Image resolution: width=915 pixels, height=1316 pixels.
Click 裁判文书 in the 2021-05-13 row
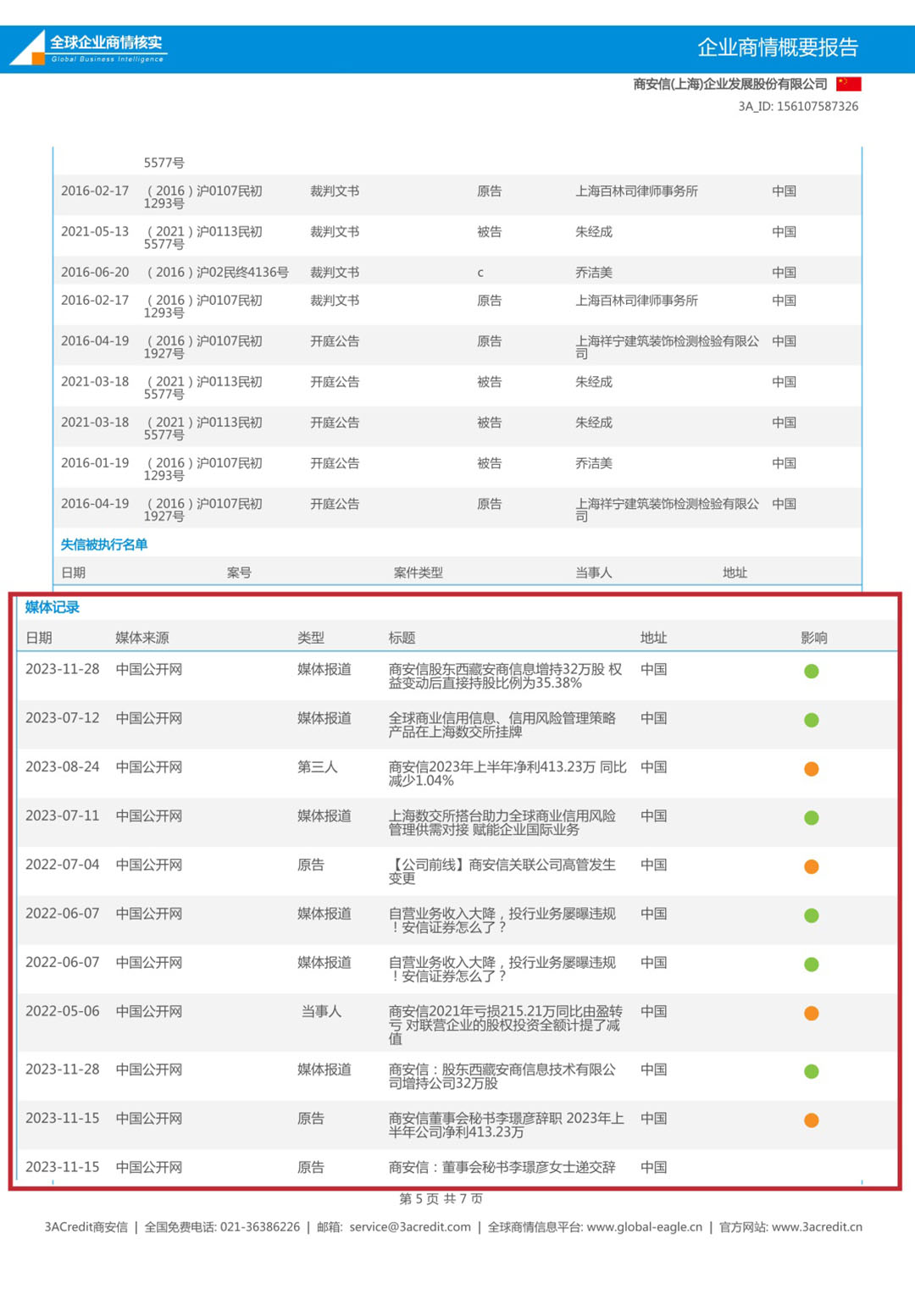[x=335, y=231]
